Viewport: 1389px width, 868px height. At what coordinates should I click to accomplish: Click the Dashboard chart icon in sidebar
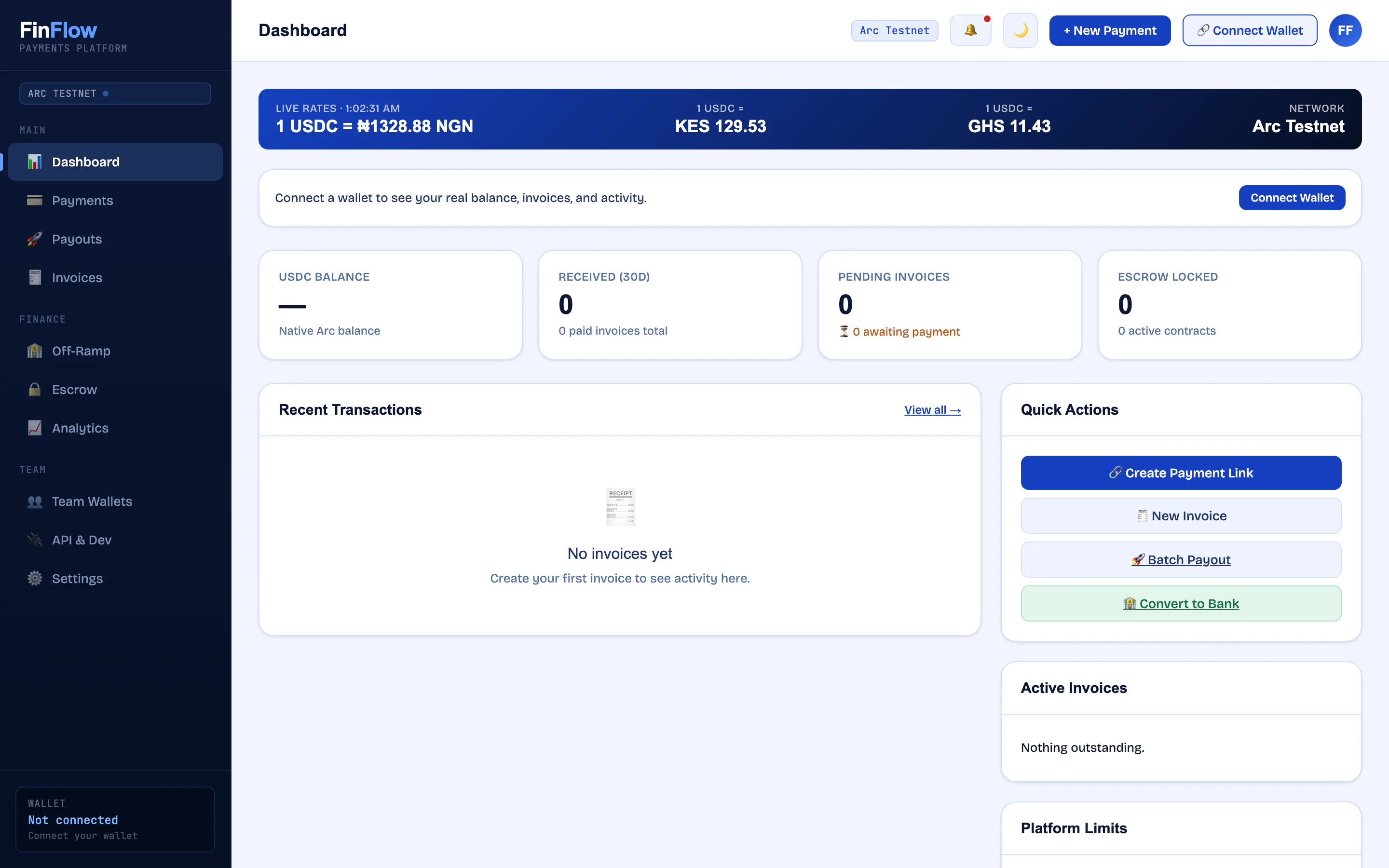[34, 162]
